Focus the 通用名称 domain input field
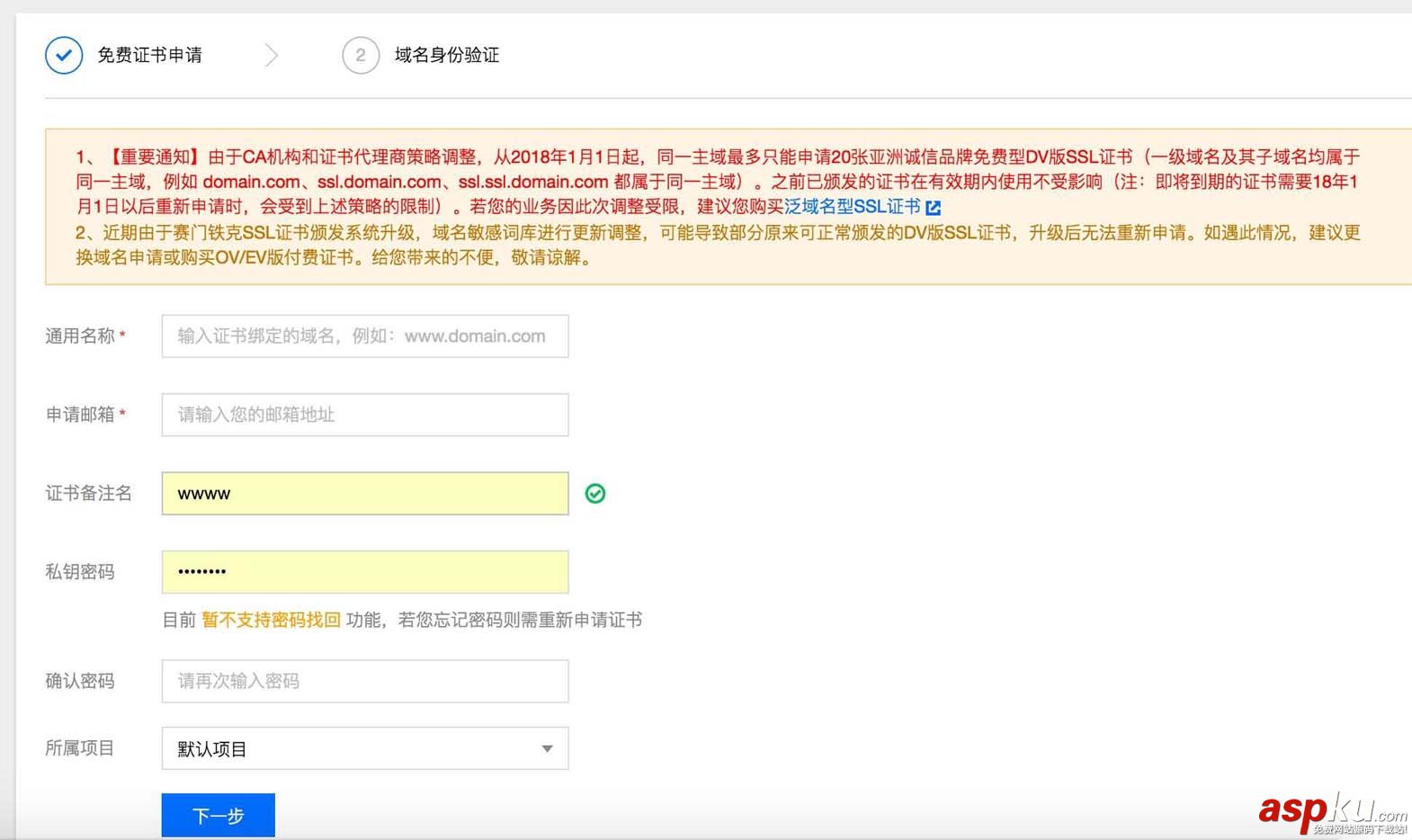This screenshot has height=840, width=1412. pyautogui.click(x=364, y=336)
